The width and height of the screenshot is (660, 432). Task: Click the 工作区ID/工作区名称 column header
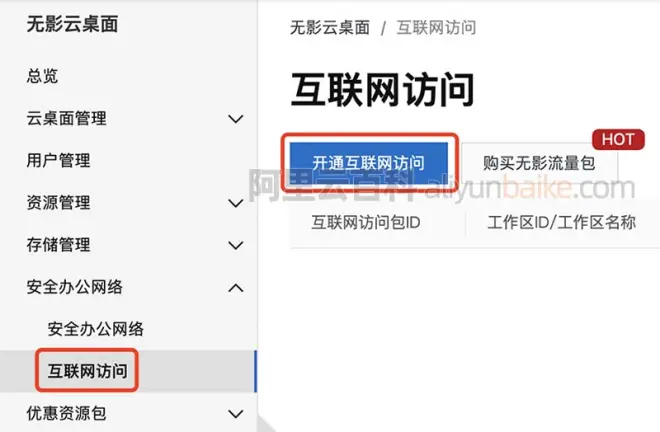(562, 222)
